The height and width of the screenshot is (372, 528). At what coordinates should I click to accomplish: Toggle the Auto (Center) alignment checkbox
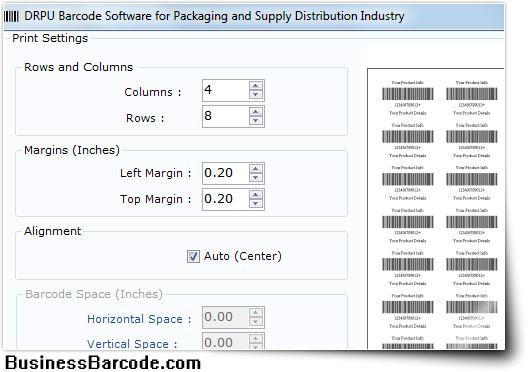point(193,257)
